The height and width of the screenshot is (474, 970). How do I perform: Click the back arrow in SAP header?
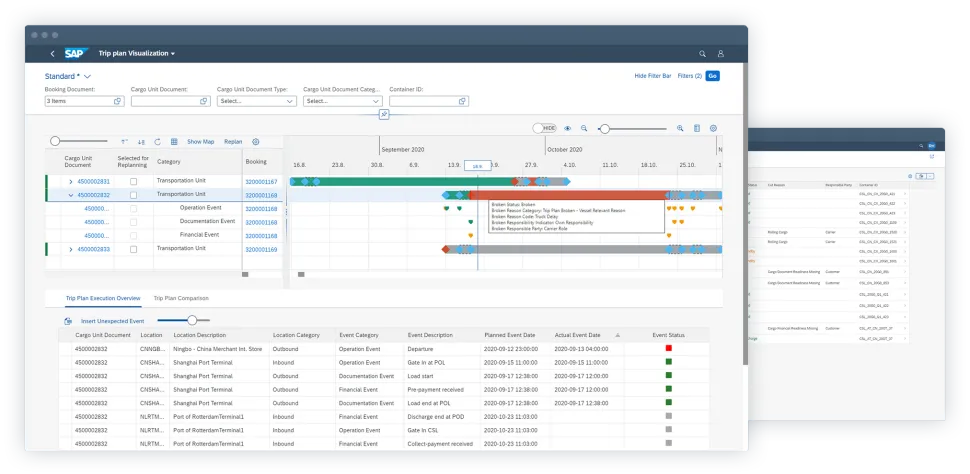point(52,53)
